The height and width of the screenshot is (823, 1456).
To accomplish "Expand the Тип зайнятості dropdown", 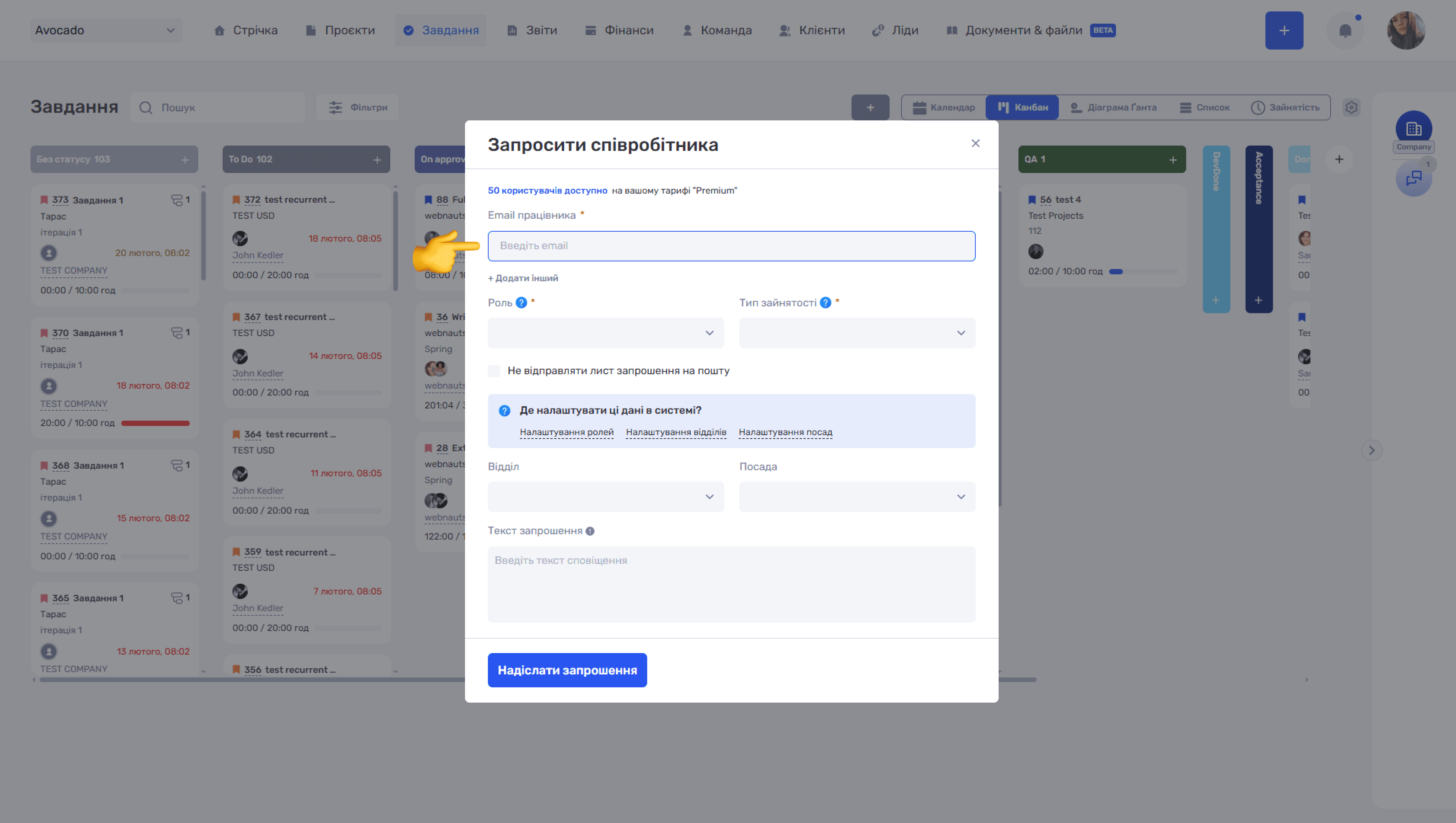I will point(856,333).
